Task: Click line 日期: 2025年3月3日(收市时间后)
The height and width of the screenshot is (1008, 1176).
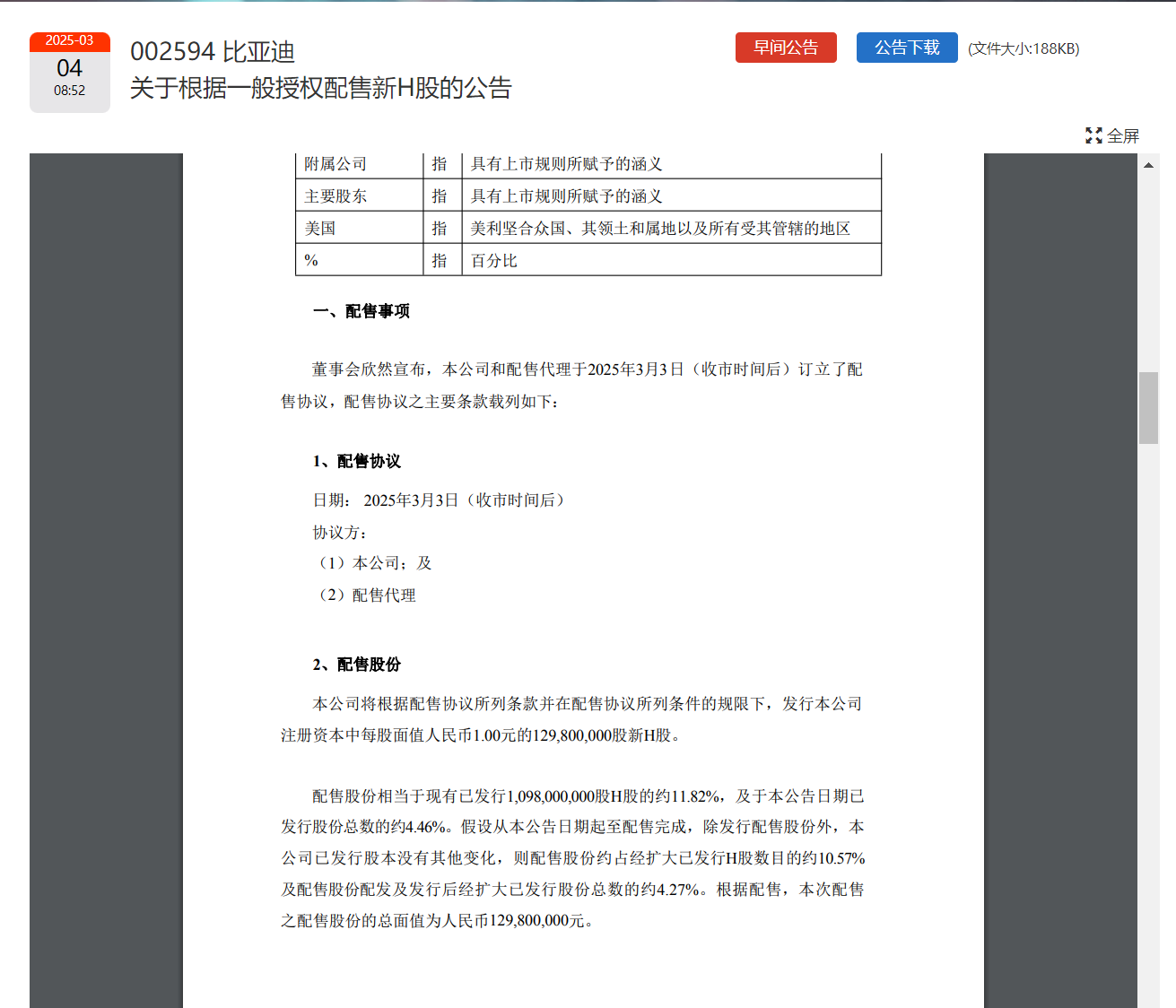Action: (440, 500)
